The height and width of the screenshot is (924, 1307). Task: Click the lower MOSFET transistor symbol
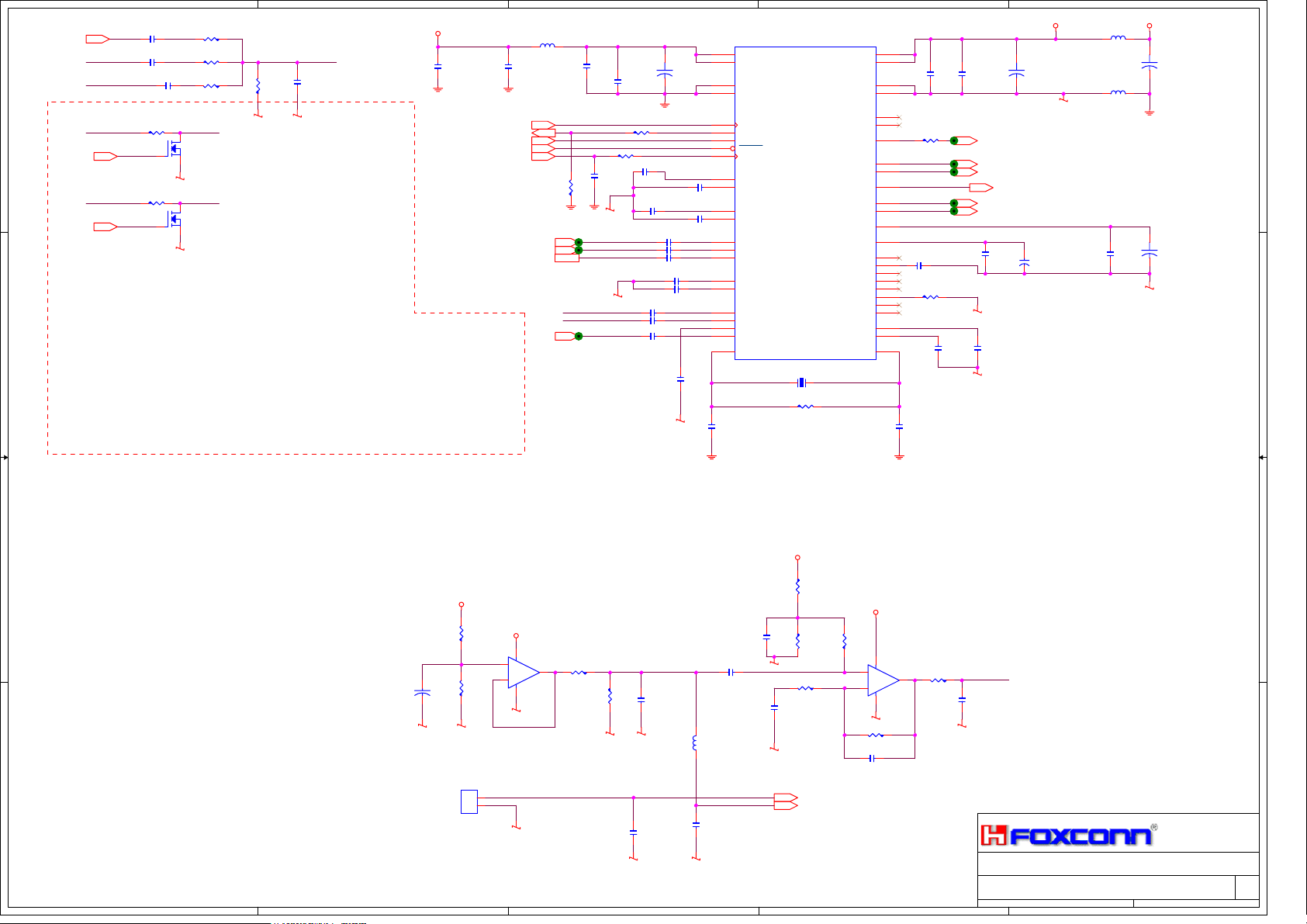(175, 217)
